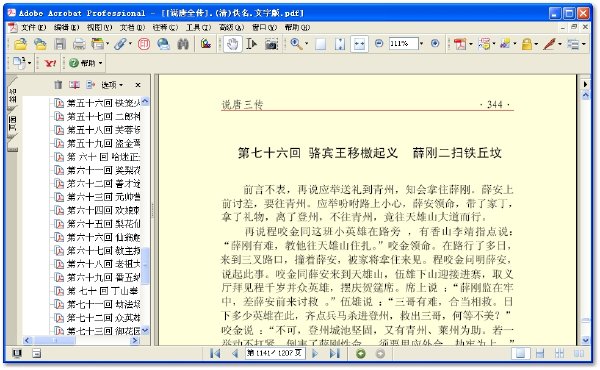Click the Fit Page icon
Screen dimensions: 600x370
point(340,44)
